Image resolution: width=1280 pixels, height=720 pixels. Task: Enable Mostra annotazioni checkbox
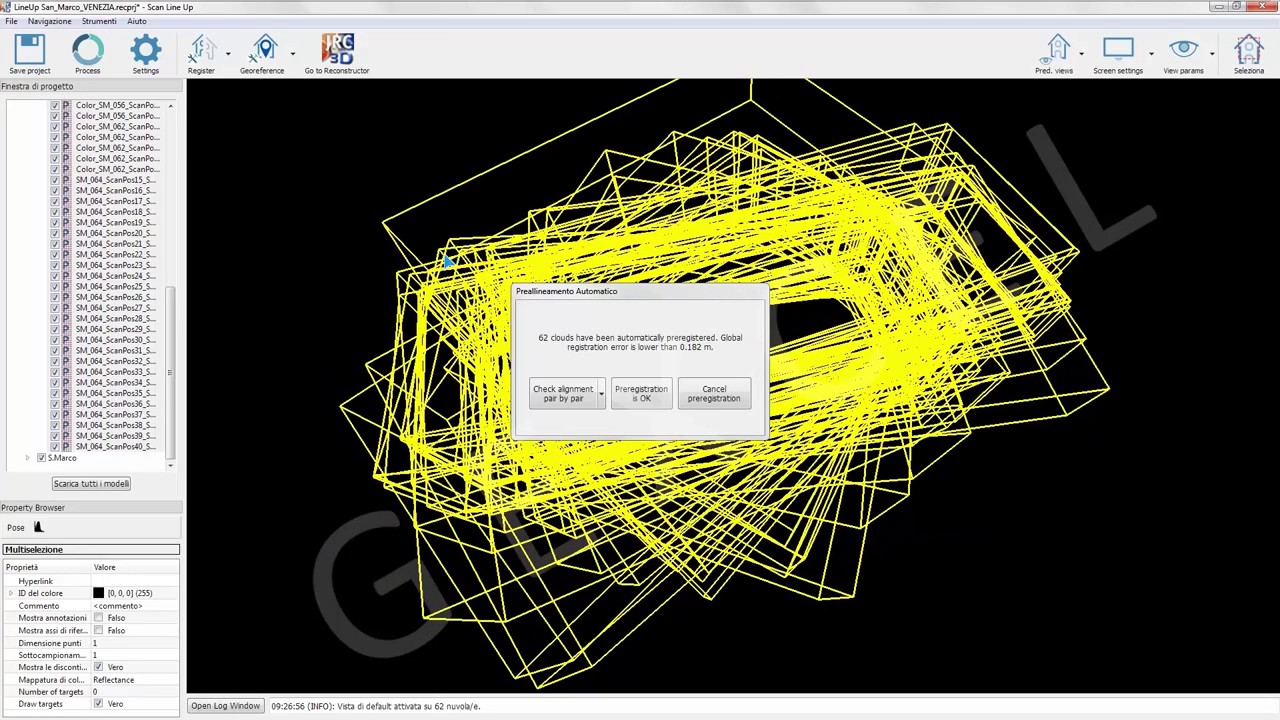click(98, 618)
